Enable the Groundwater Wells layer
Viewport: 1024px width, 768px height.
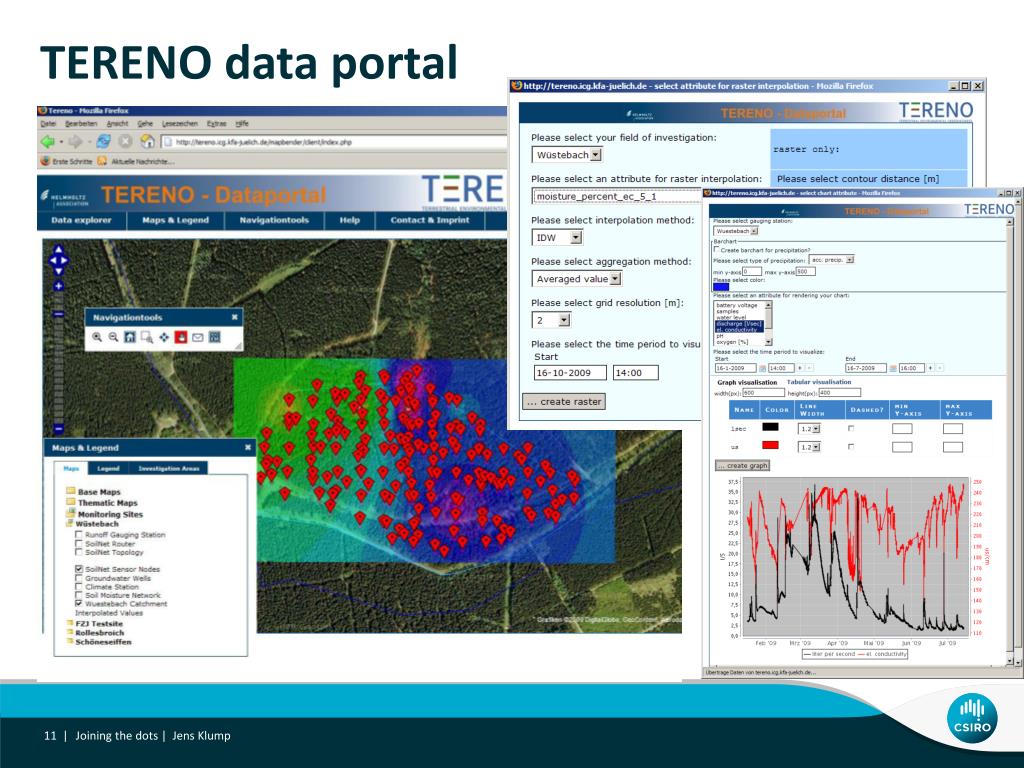pyautogui.click(x=79, y=578)
